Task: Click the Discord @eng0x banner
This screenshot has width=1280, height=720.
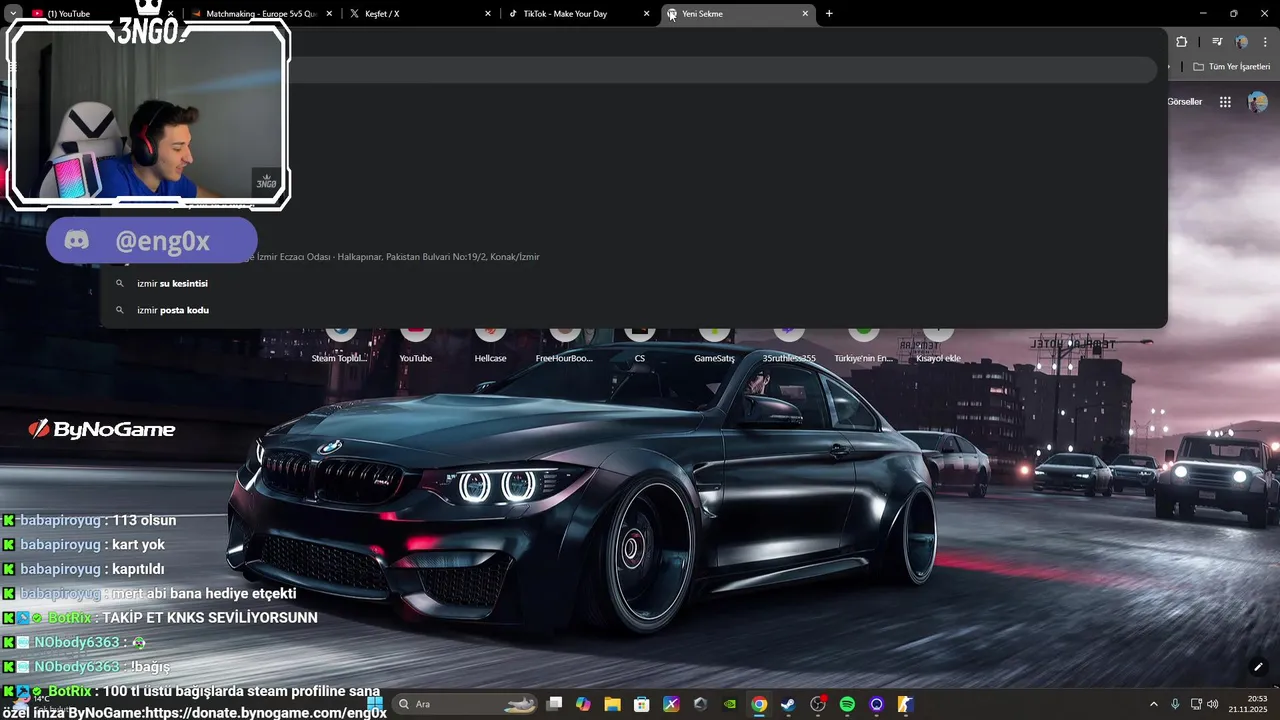Action: (152, 241)
